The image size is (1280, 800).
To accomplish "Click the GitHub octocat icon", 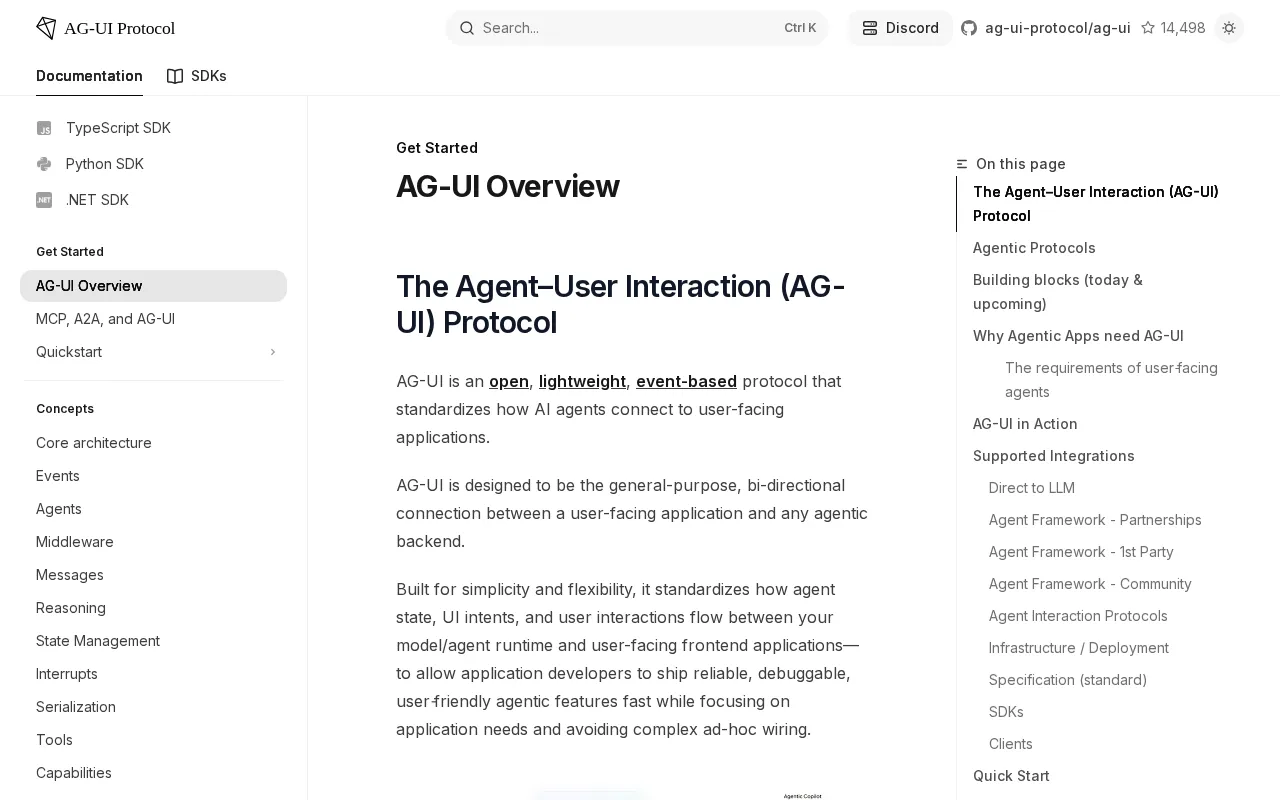I will [x=969, y=28].
